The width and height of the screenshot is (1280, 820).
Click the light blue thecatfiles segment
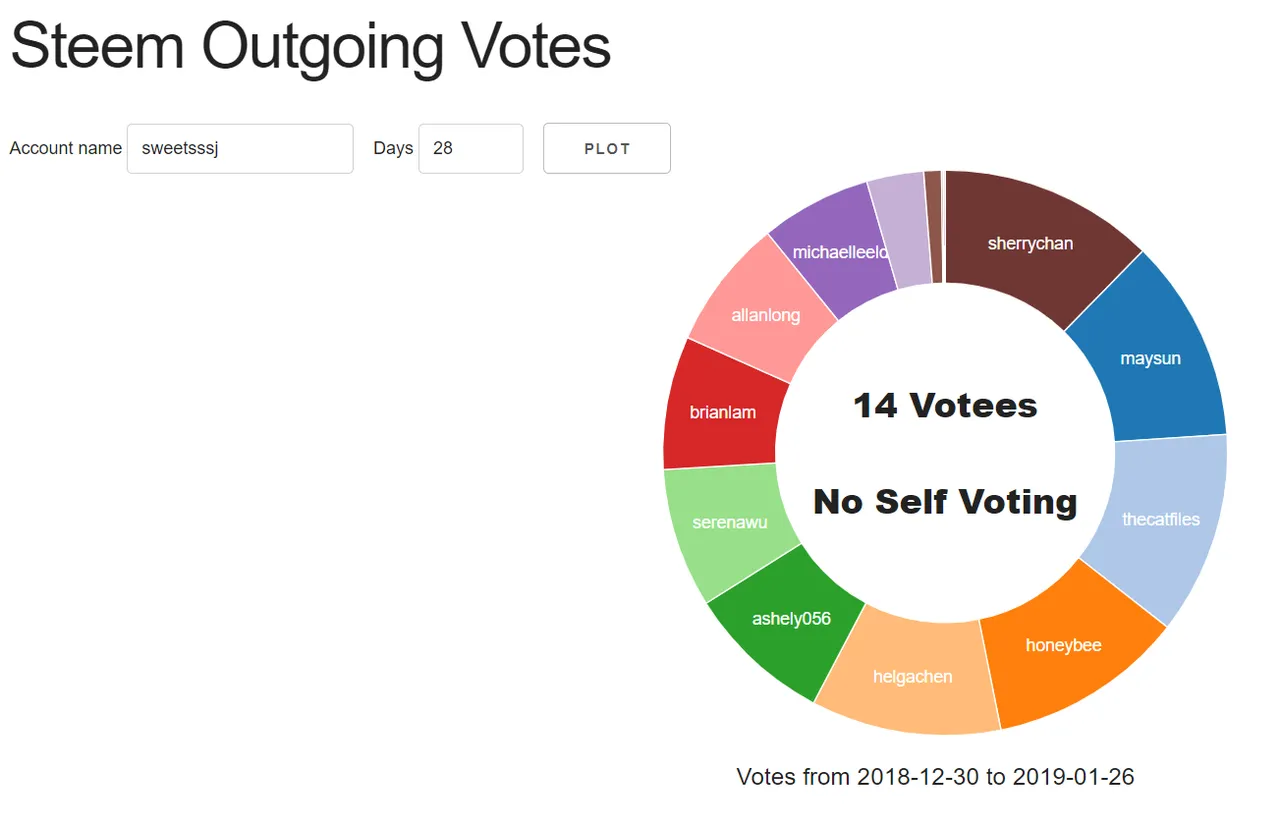click(1160, 520)
